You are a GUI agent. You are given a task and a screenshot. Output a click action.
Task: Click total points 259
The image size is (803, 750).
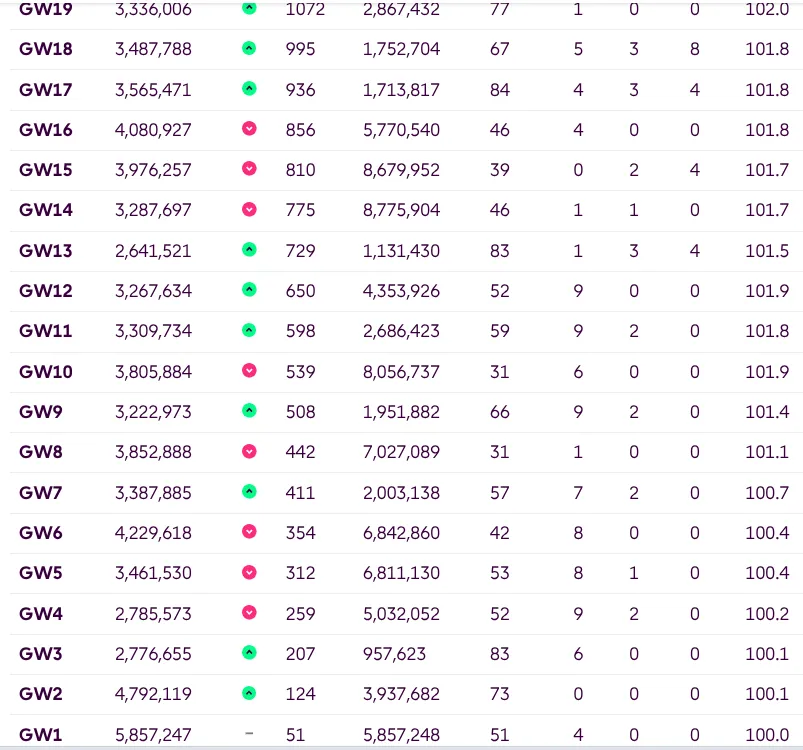click(x=301, y=614)
